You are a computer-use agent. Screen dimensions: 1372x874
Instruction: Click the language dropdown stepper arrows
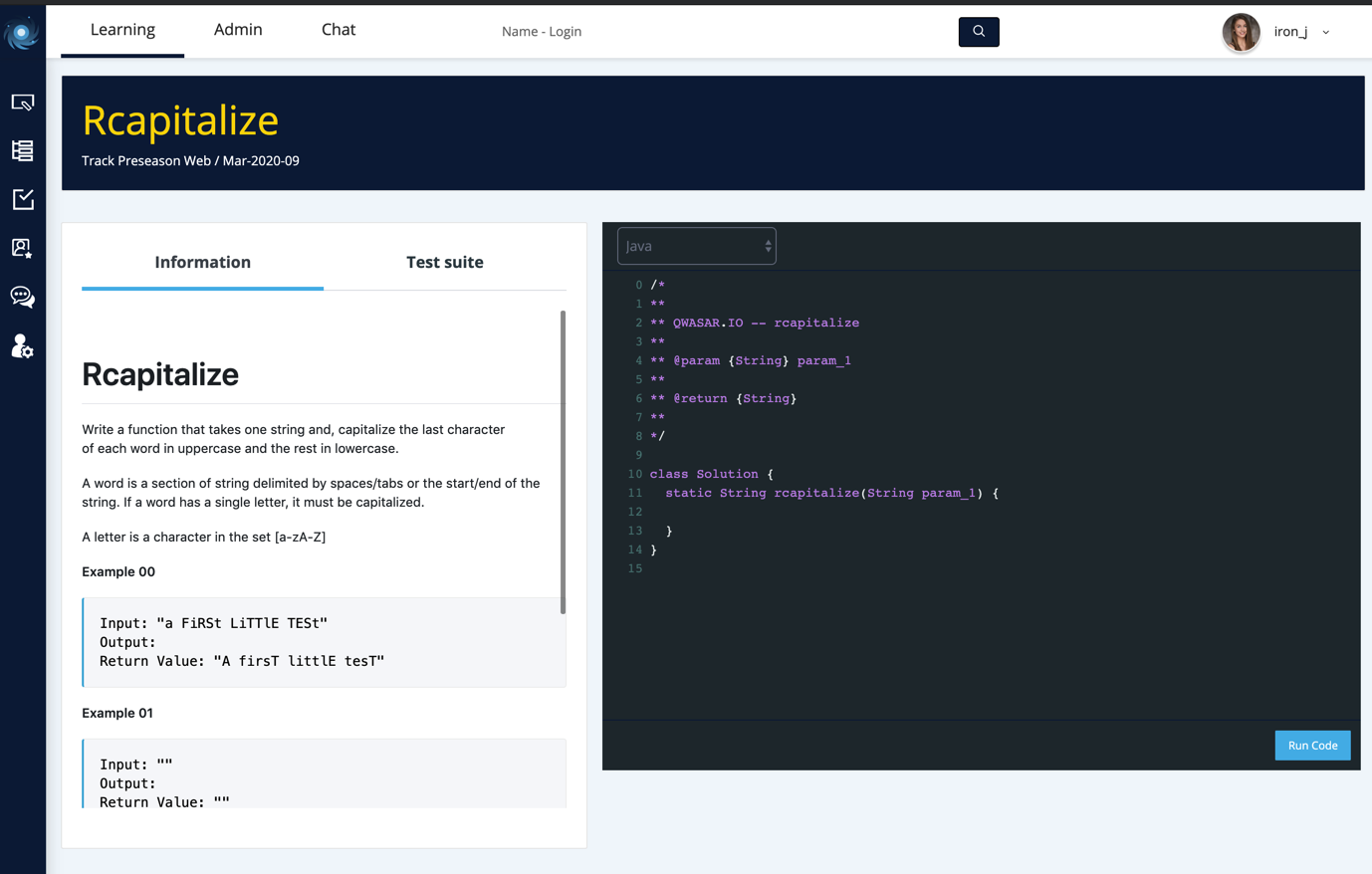(x=767, y=245)
